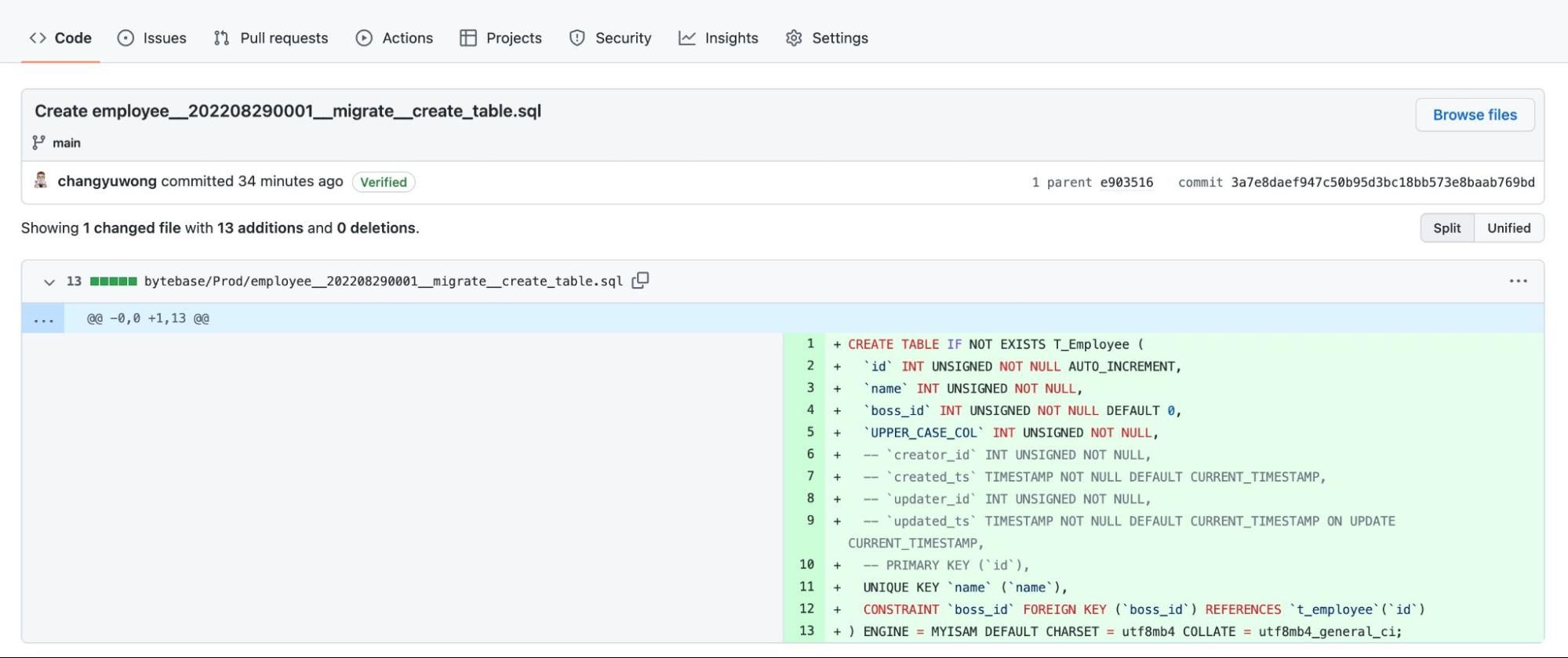Click the main branch icon
The image size is (1568, 658).
tap(38, 143)
